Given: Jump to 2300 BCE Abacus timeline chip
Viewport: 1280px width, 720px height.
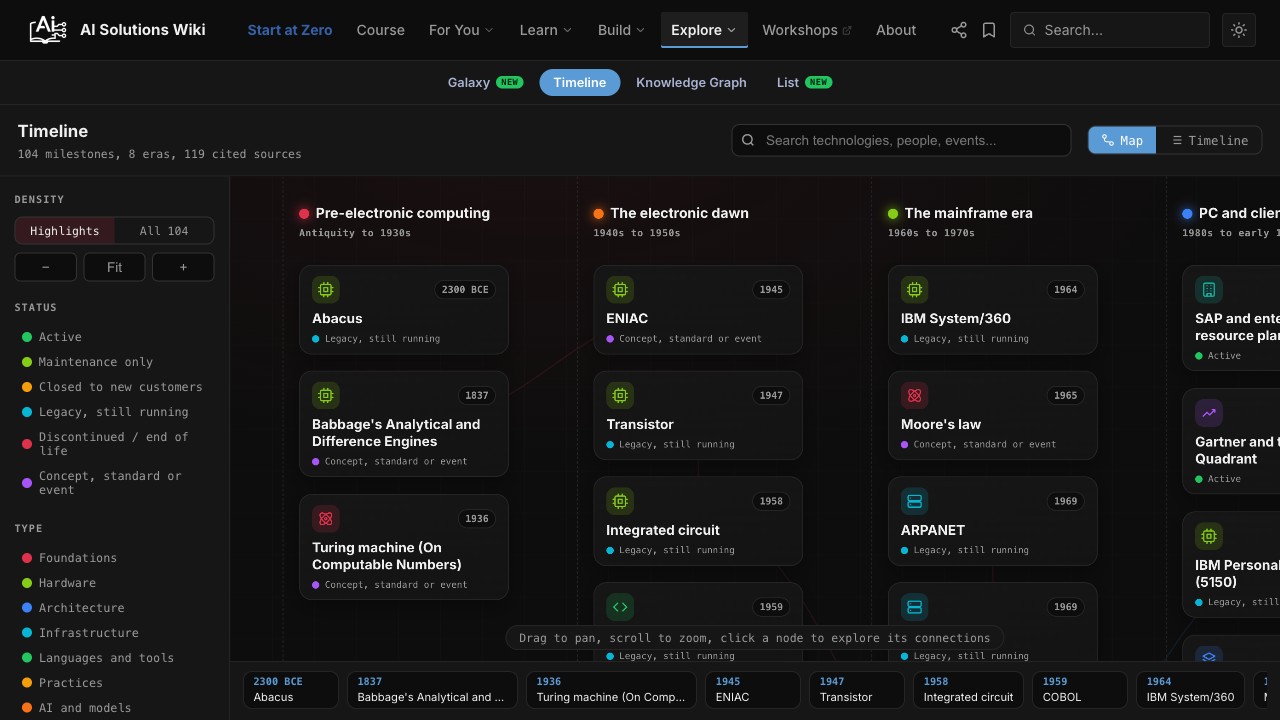Looking at the screenshot, I should pos(291,690).
